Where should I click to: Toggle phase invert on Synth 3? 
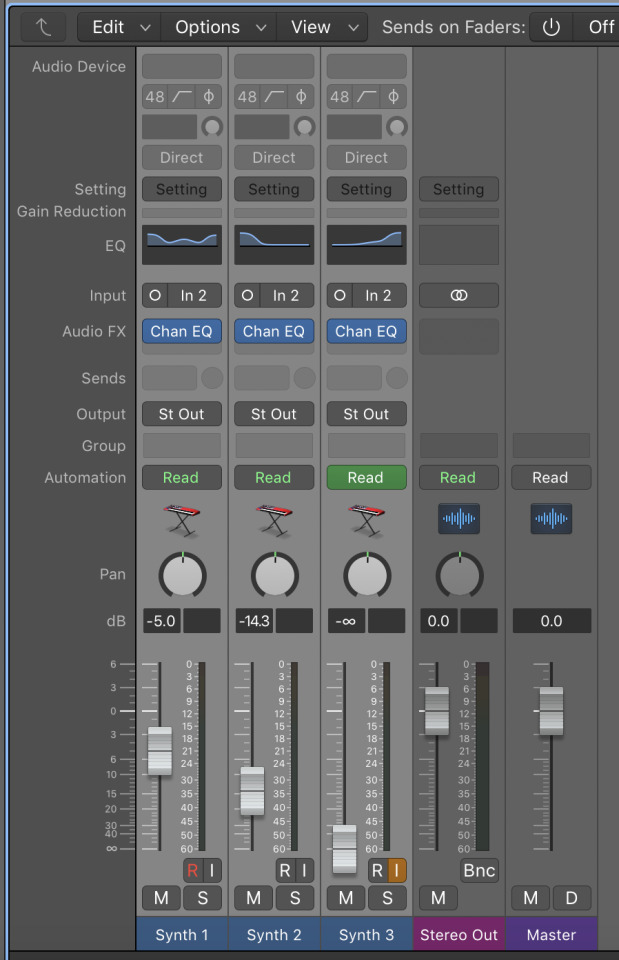pyautogui.click(x=394, y=96)
